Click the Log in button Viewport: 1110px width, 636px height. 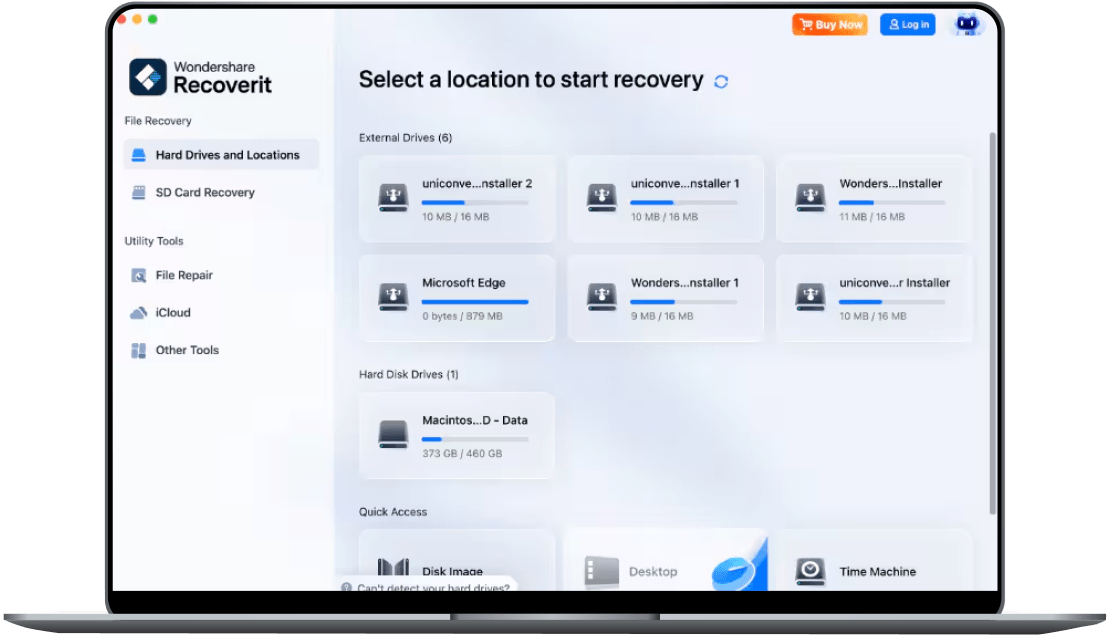click(x=908, y=25)
